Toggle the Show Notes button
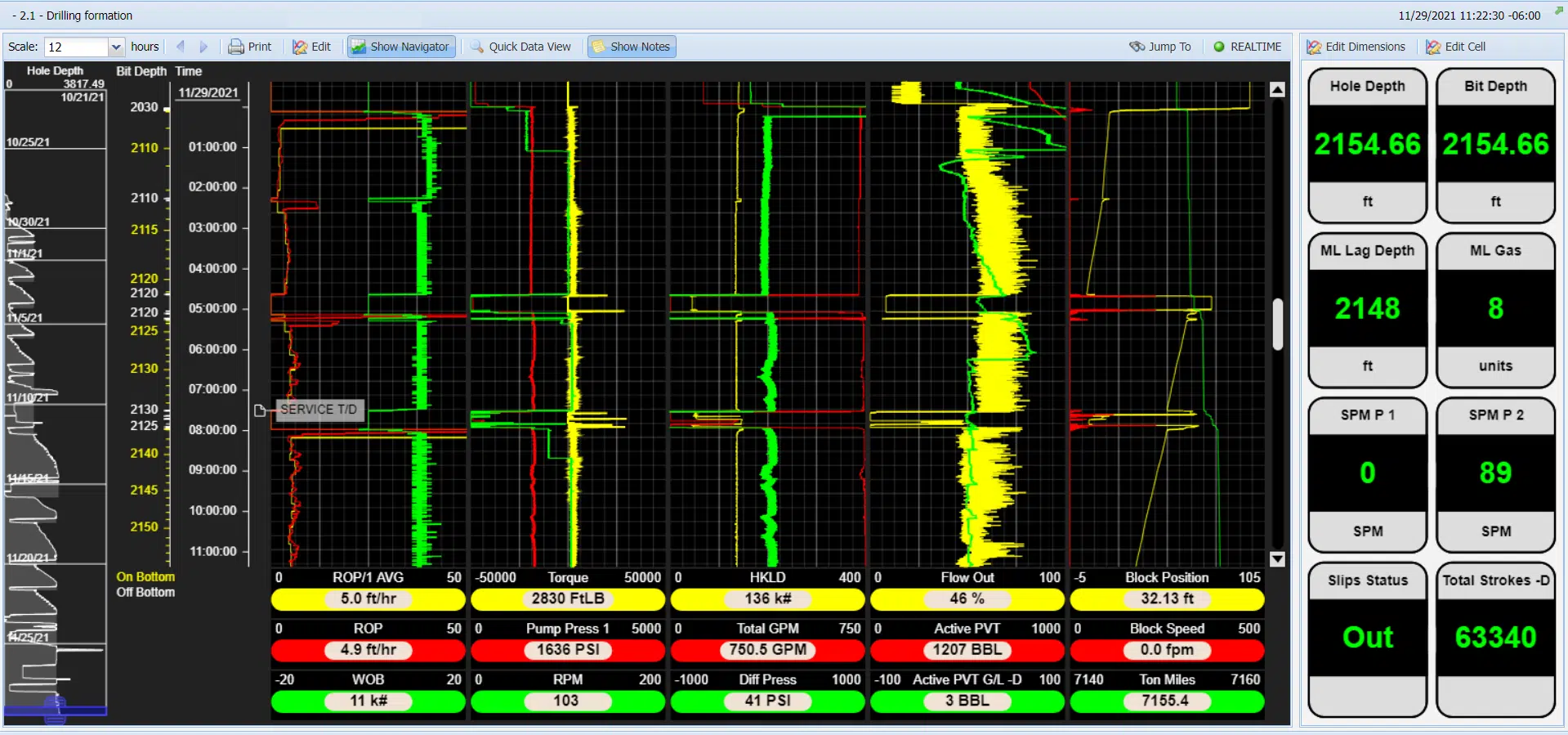This screenshot has height=735, width=1568. pos(632,47)
